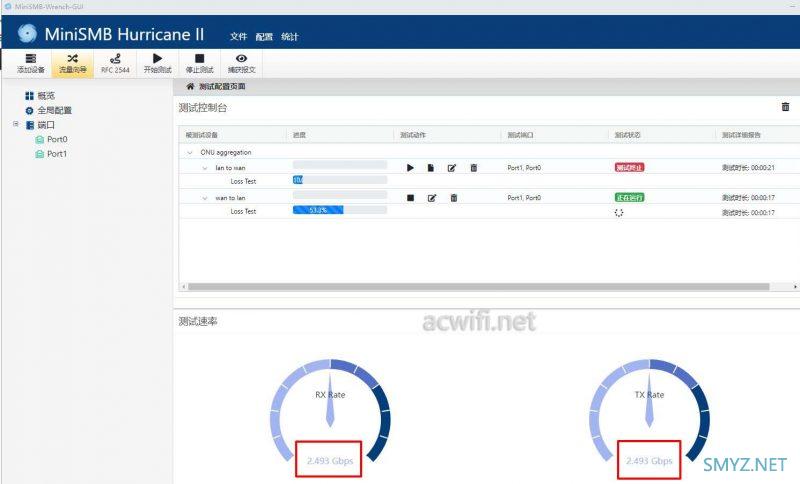This screenshot has height=484, width=800.
Task: Click the TX Rate gauge
Action: 649,411
